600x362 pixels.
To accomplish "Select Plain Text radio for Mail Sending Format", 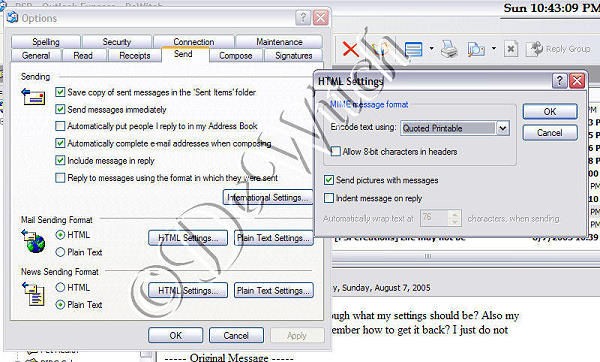I will (60, 252).
